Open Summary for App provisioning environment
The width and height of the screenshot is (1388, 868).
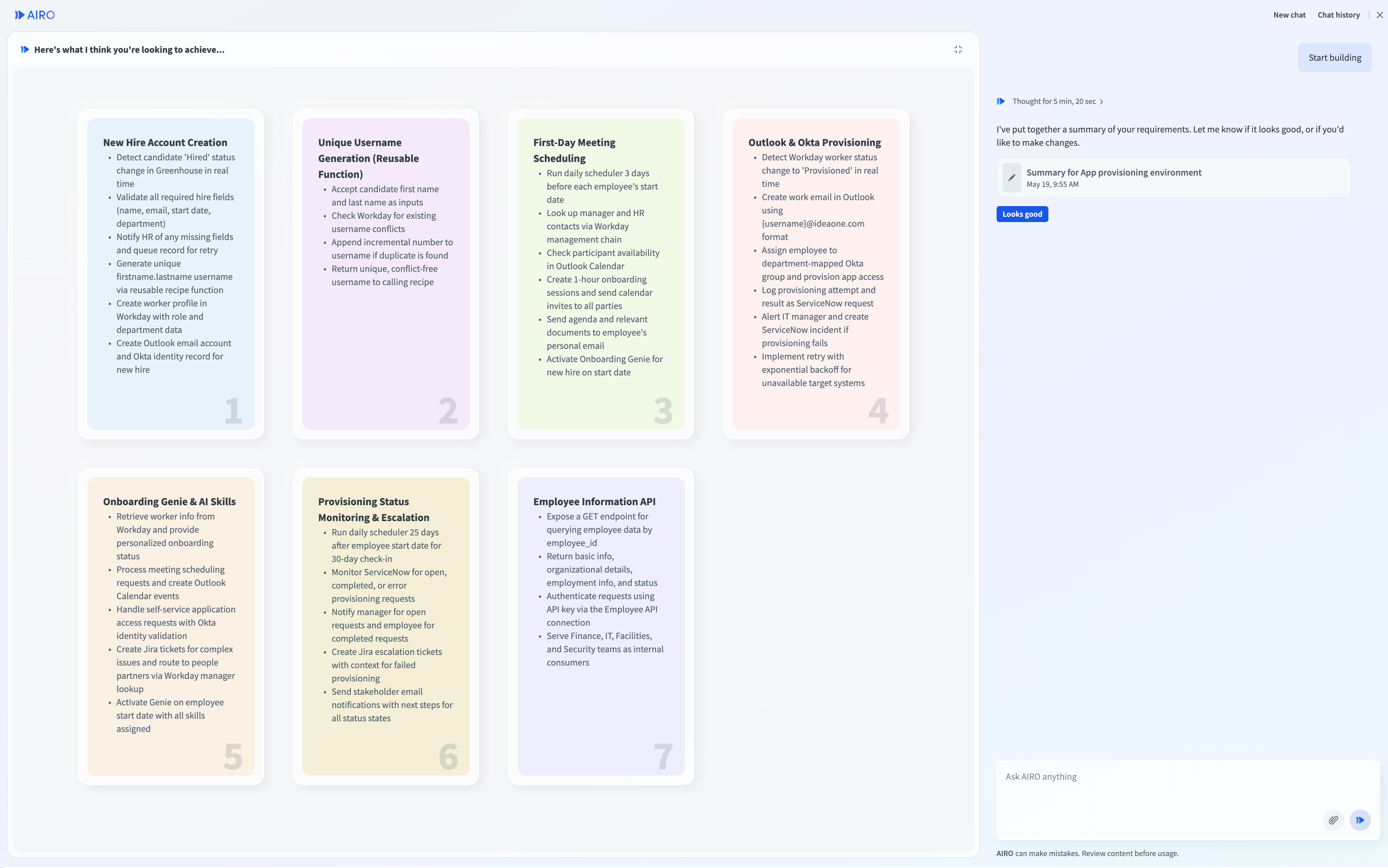(1173, 177)
